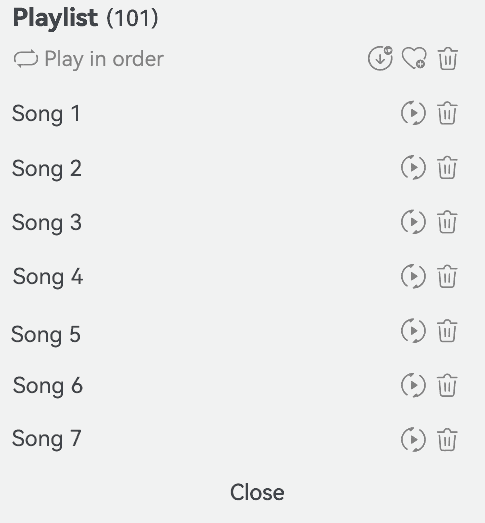Remove Song 2 using trash icon
Image resolution: width=485 pixels, height=523 pixels.
[x=447, y=167]
